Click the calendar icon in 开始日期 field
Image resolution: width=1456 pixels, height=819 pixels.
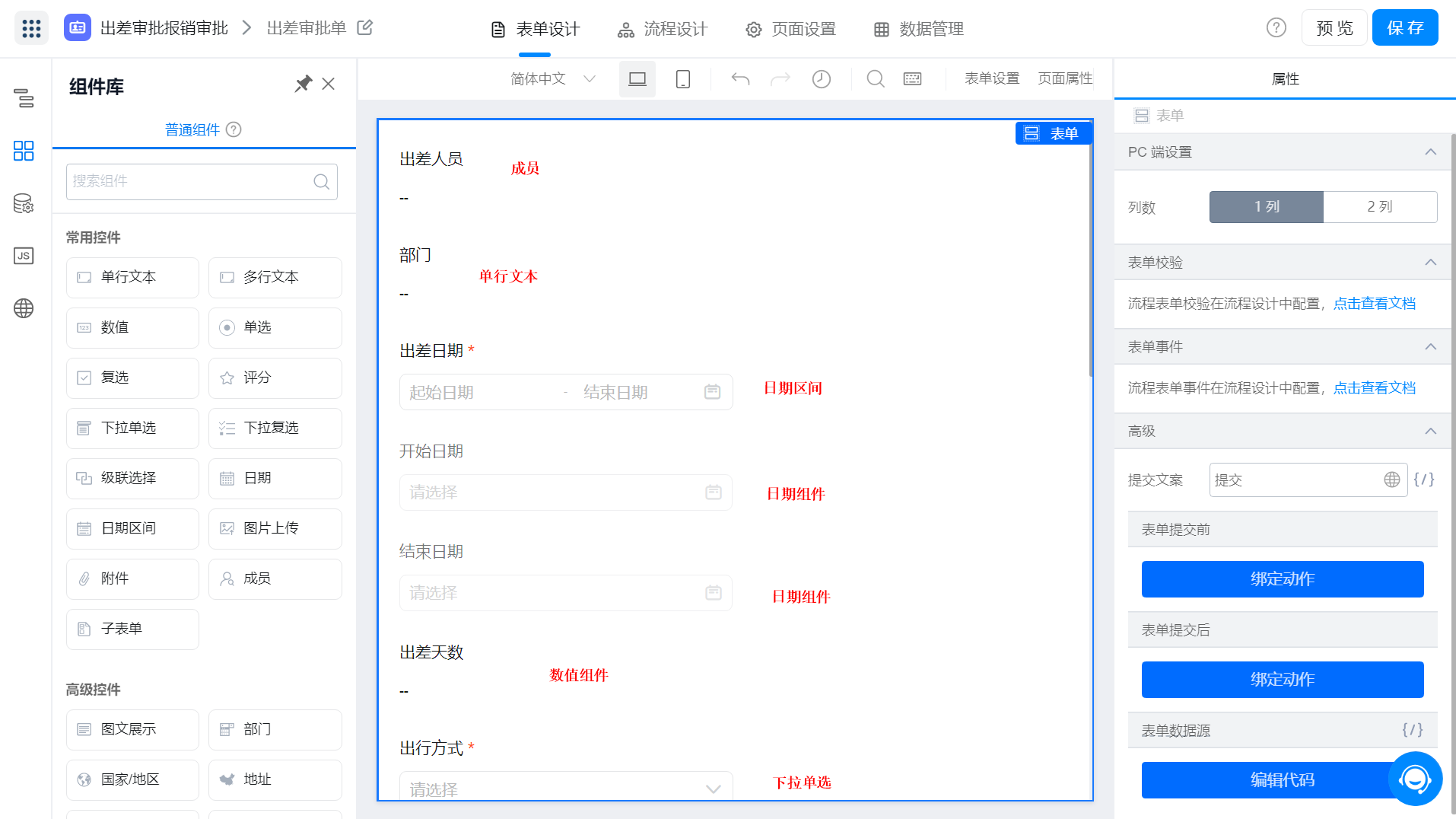714,492
